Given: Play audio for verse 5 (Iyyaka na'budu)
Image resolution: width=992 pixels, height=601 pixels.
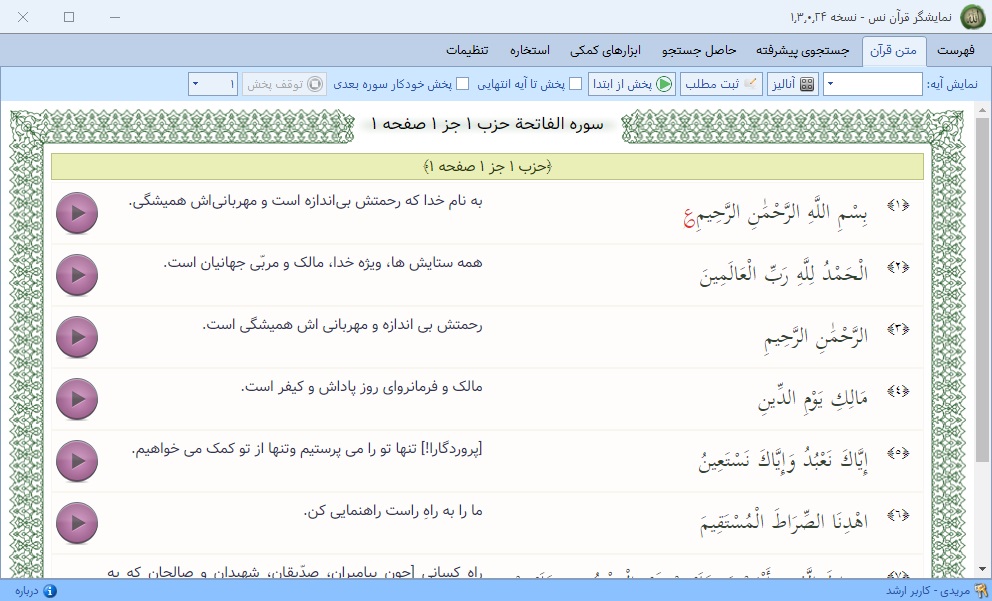Looking at the screenshot, I should click(x=77, y=461).
